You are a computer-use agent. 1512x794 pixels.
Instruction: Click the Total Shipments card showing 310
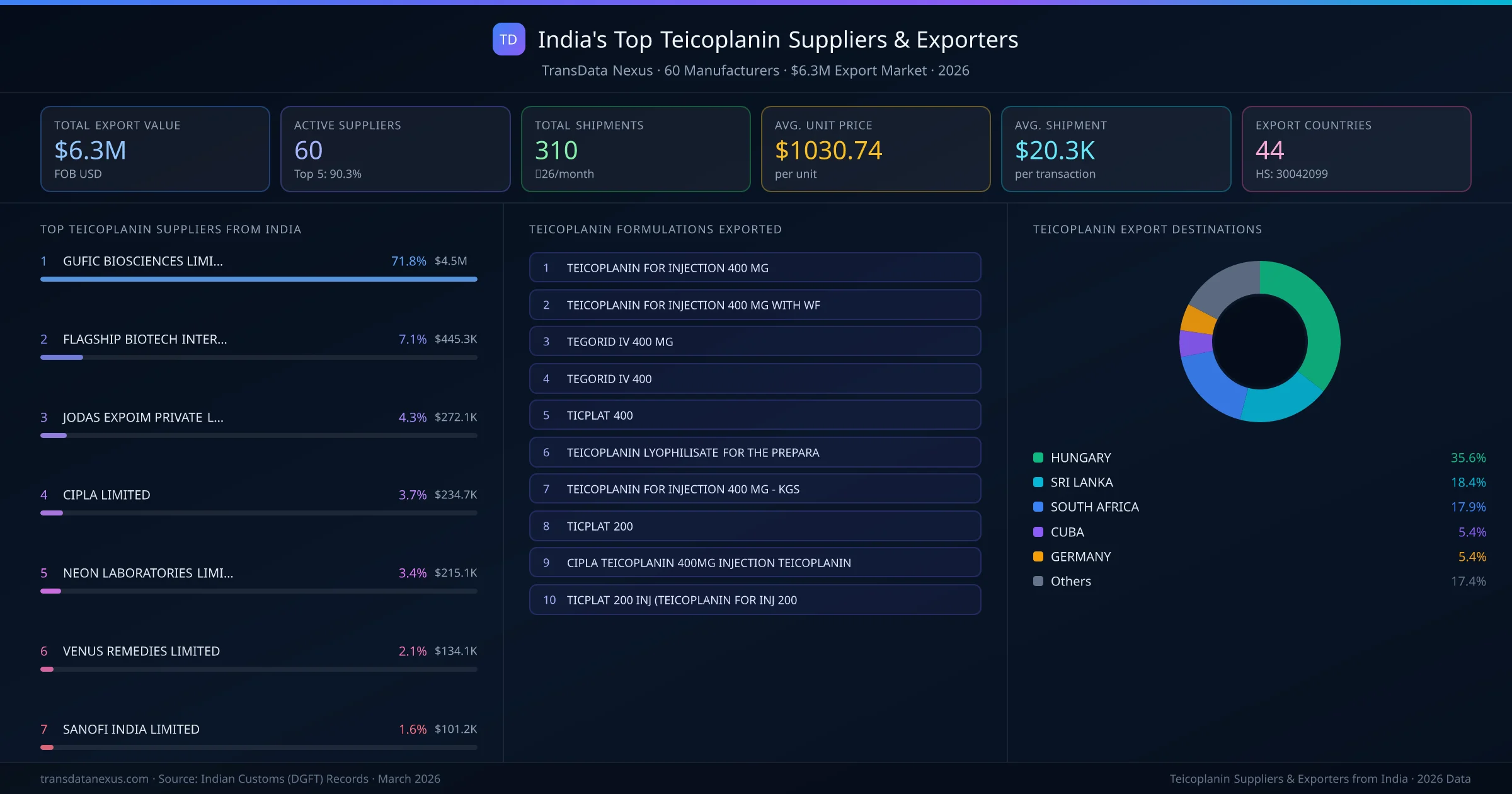click(x=635, y=149)
